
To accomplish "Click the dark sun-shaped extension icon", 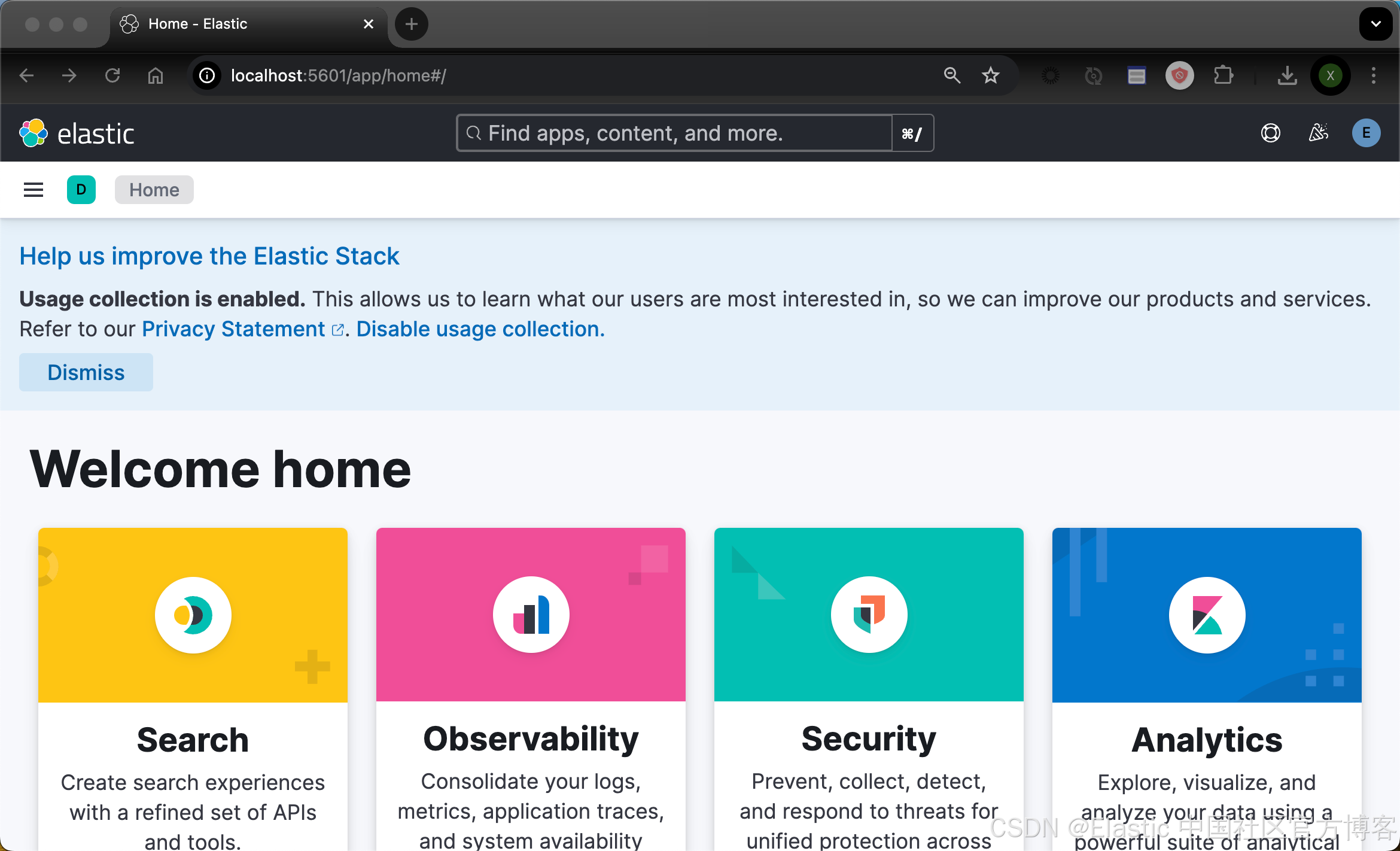I will (x=1051, y=75).
